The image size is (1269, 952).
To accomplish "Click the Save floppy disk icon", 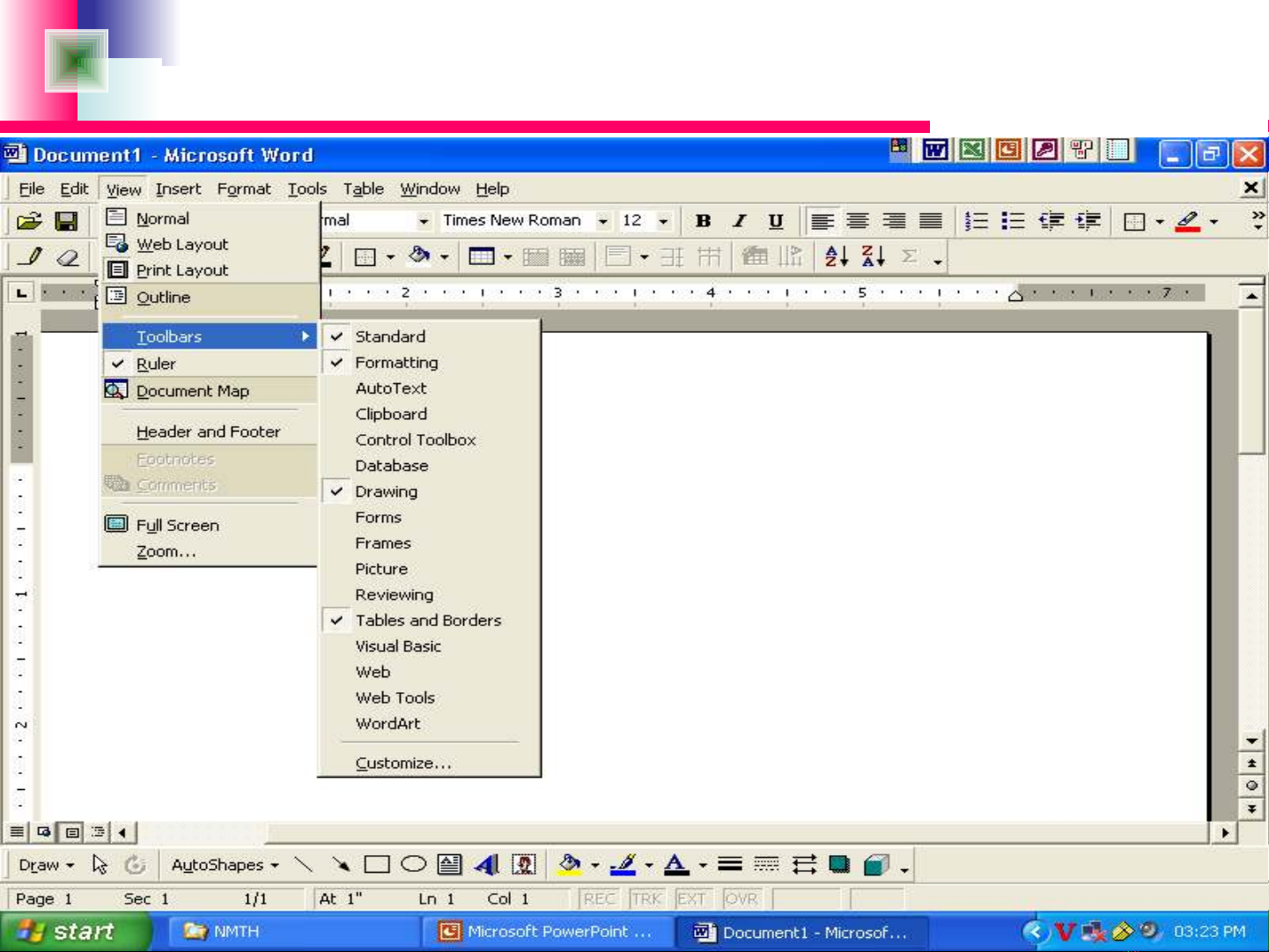I will [66, 221].
